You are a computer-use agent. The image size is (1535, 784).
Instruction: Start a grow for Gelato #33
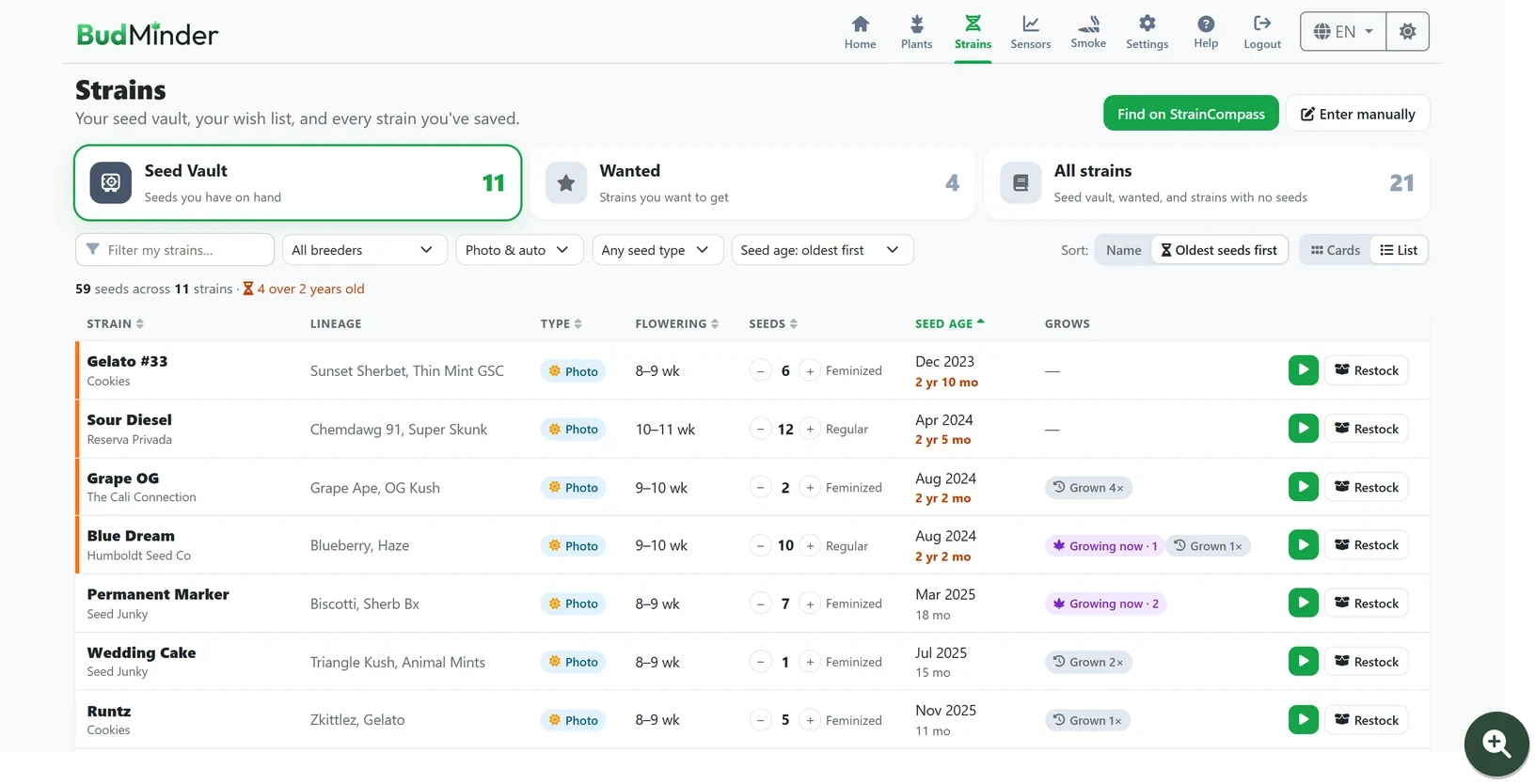(x=1303, y=370)
